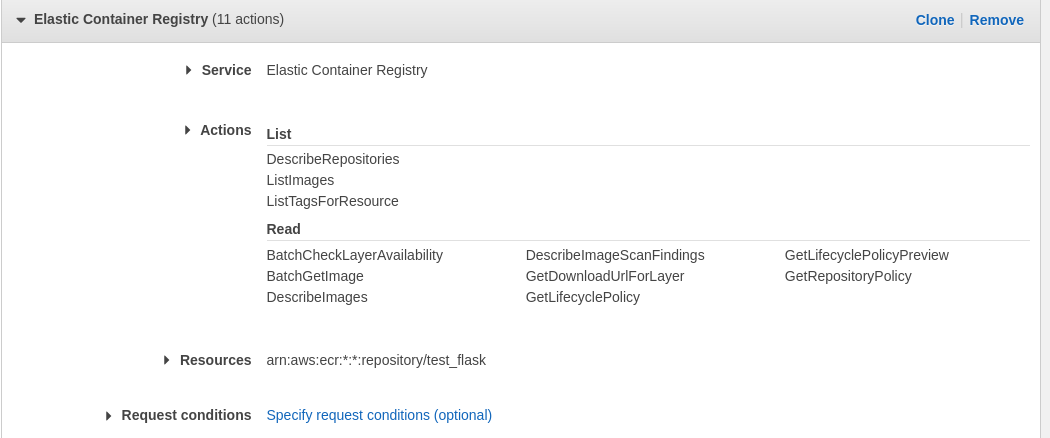
Task: Click the Request conditions label
Action: [x=186, y=415]
